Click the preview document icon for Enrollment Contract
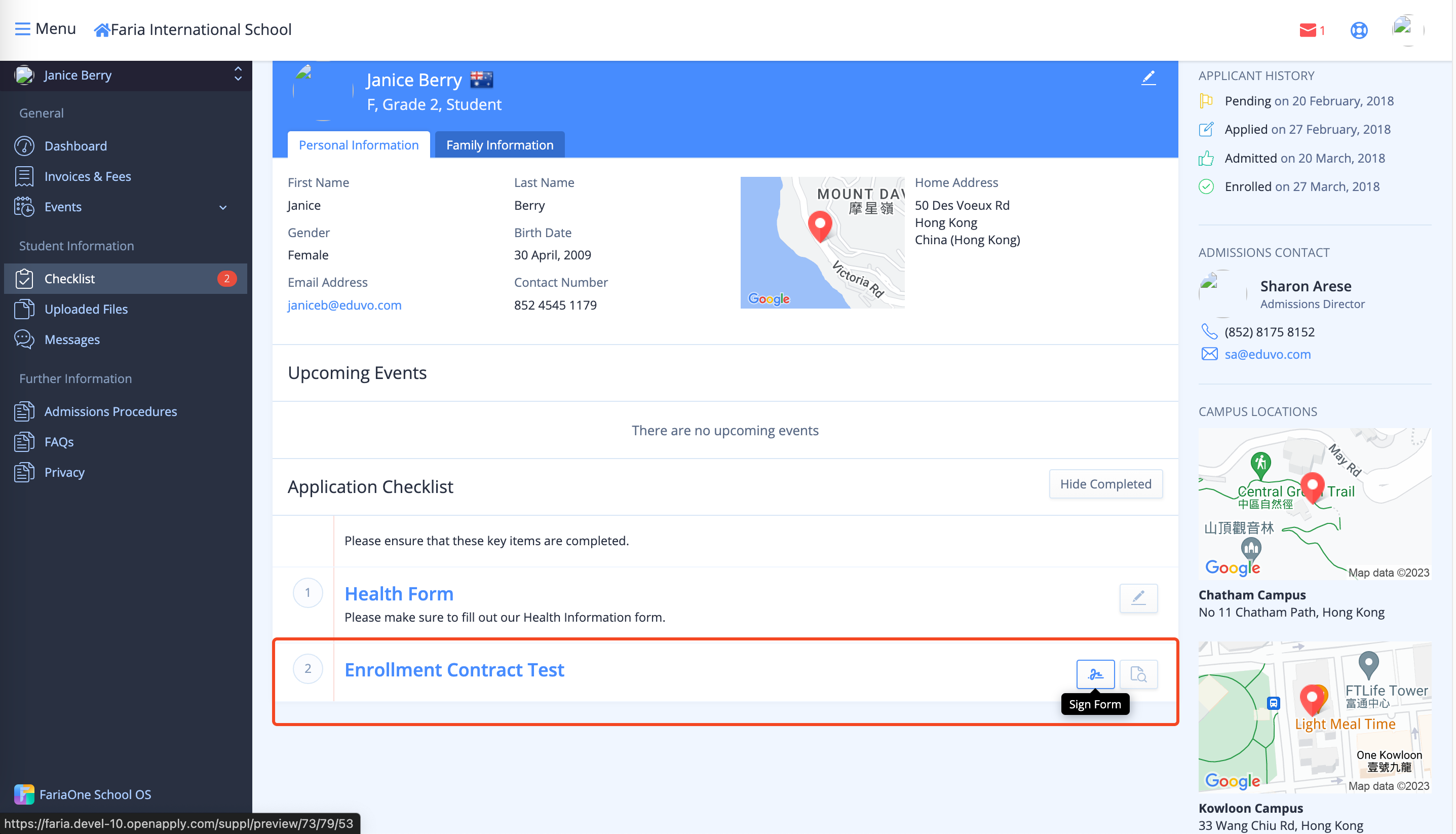The height and width of the screenshot is (834, 1456). pos(1138,674)
